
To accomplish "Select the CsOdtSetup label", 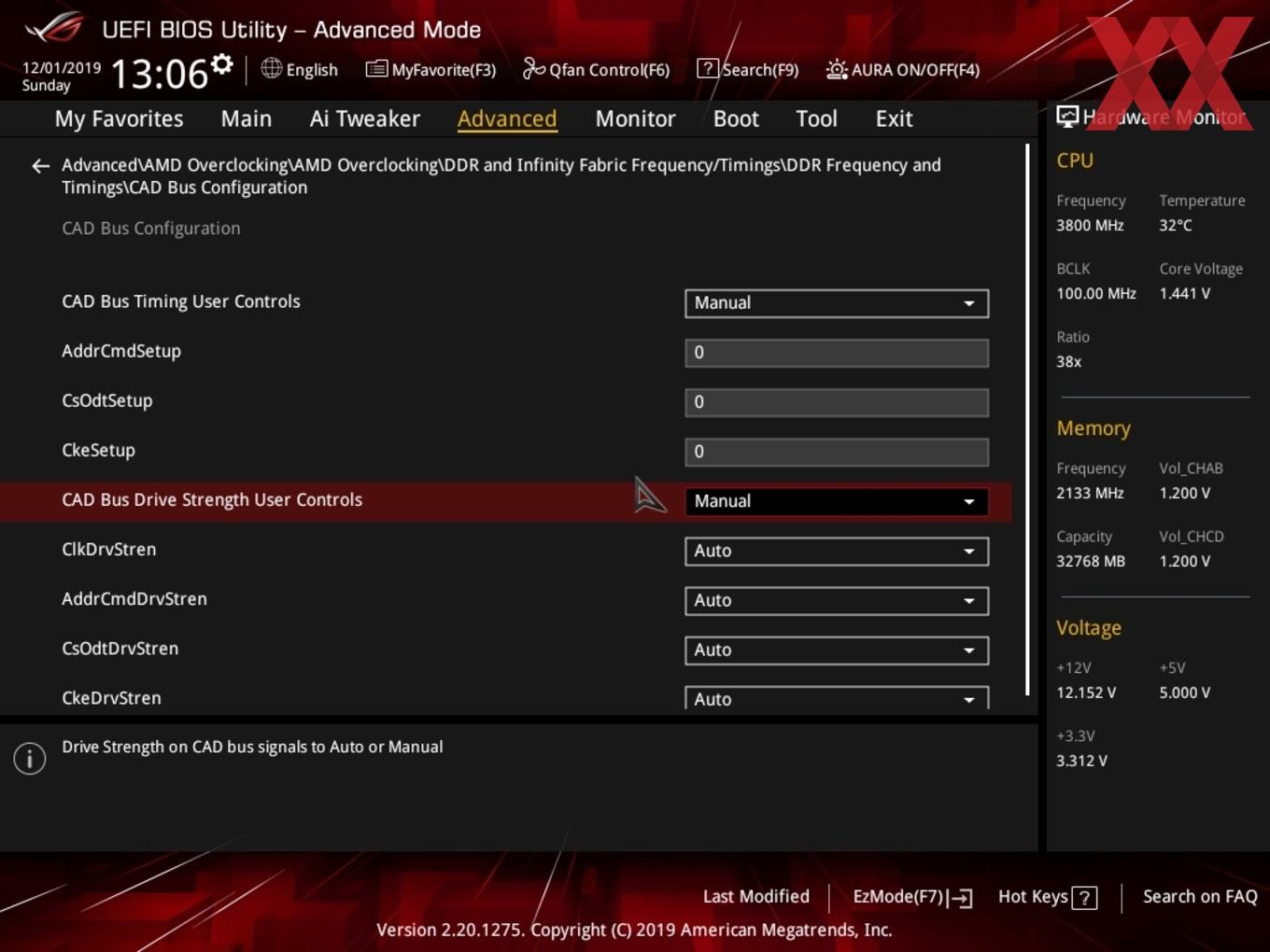I will pos(107,400).
